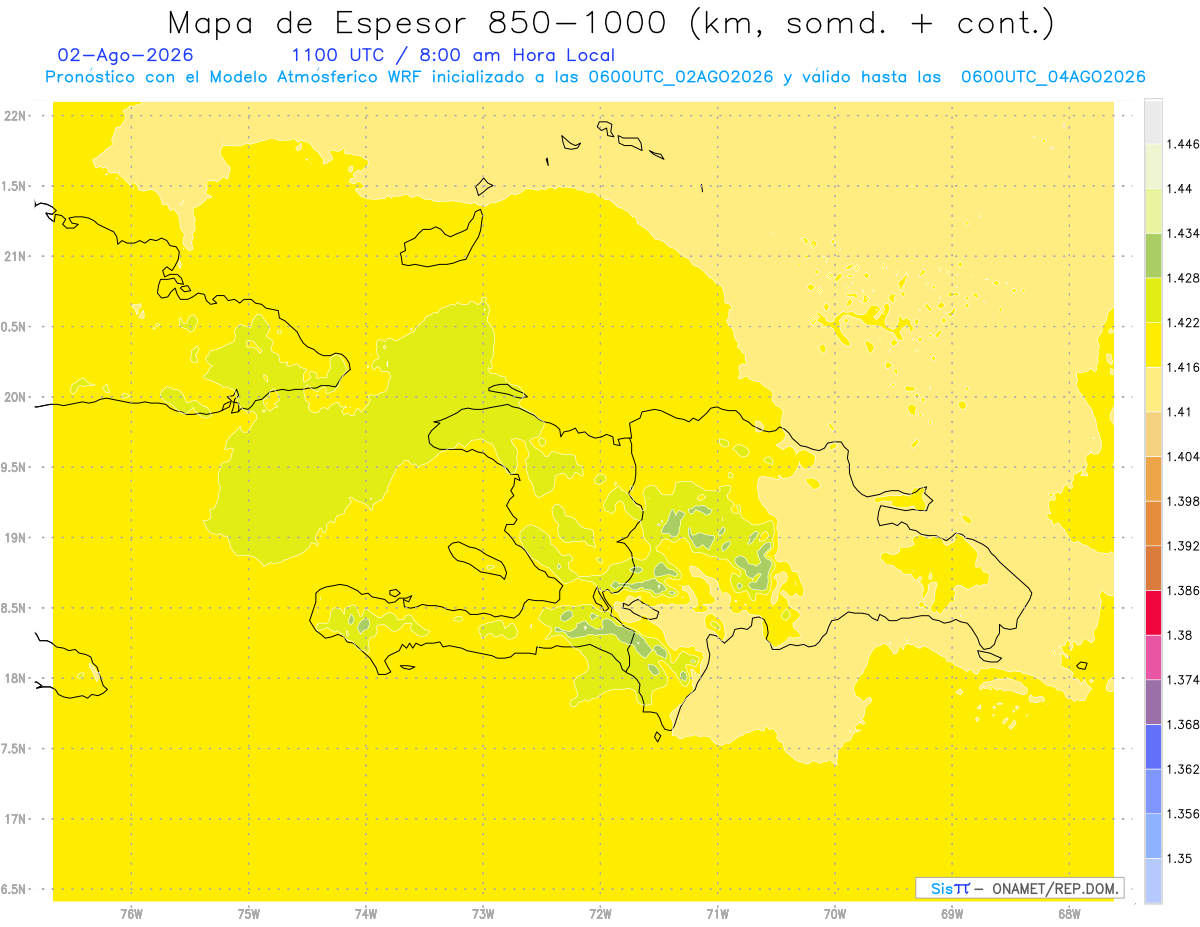Click the longitude label '69W'
Viewport: 1200px width, 927px height.
coord(952,914)
